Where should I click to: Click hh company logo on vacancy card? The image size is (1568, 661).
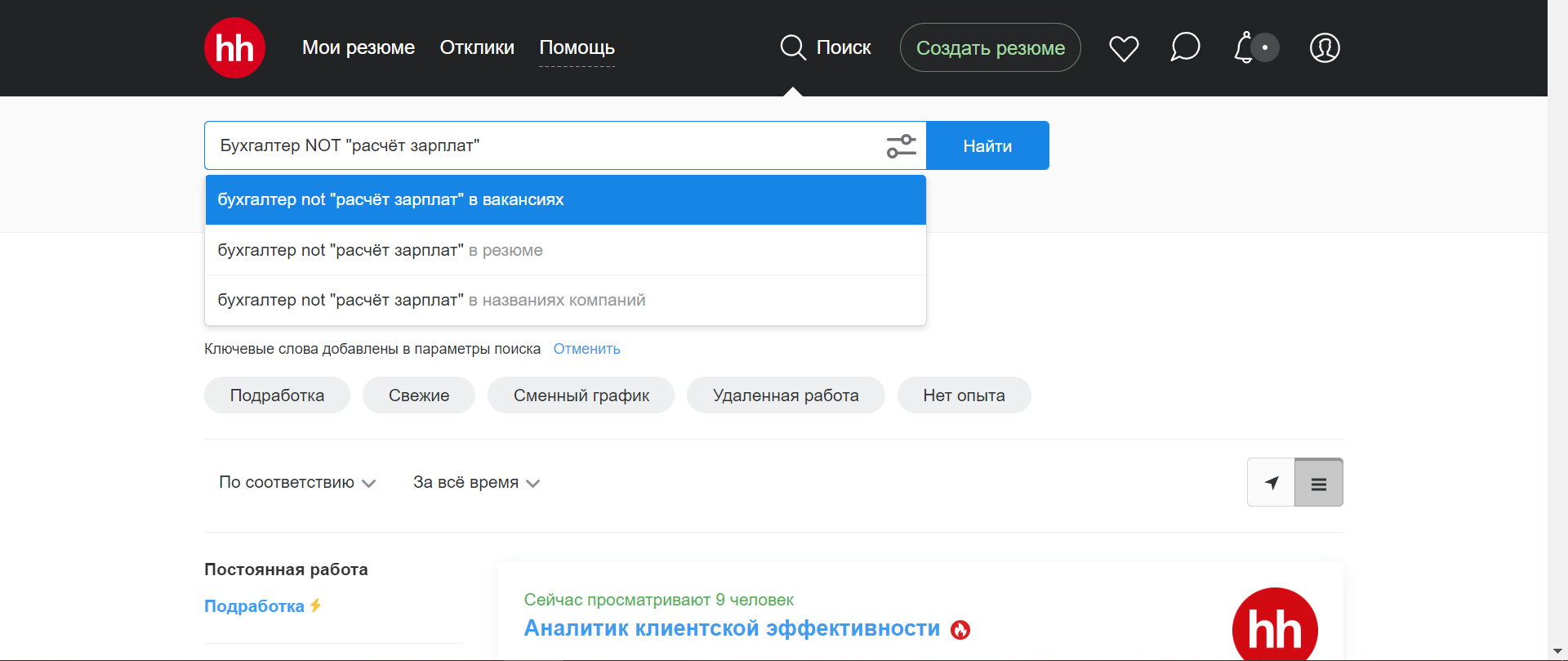coord(1275,624)
